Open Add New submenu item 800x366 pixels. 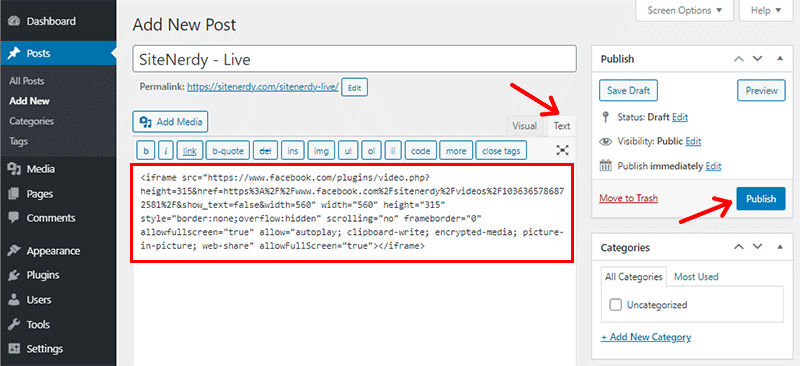point(29,101)
